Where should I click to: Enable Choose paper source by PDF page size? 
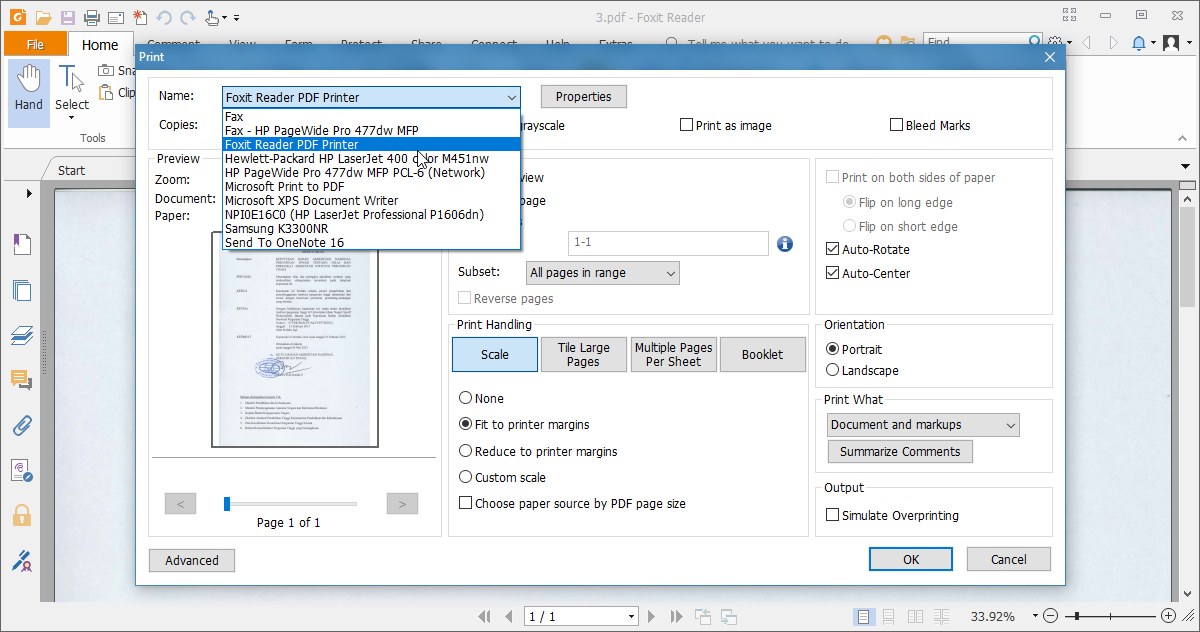pyautogui.click(x=465, y=503)
